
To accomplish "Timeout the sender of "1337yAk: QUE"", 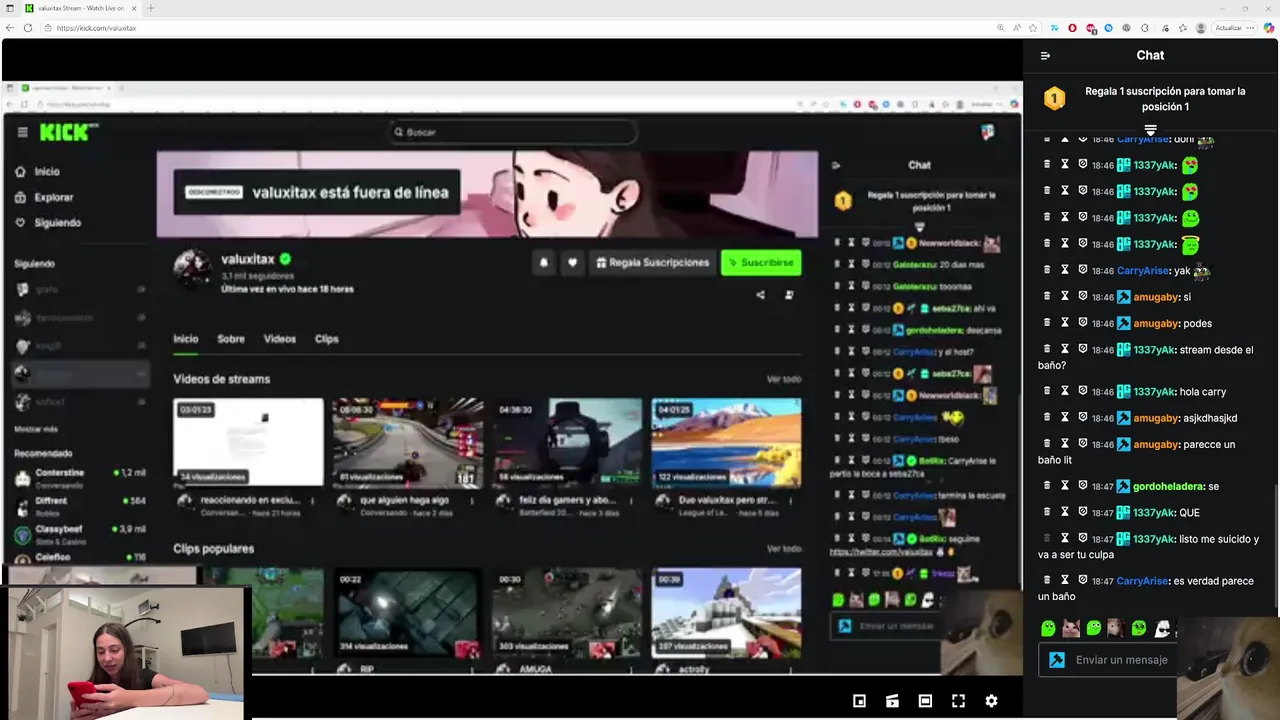I will pyautogui.click(x=1065, y=512).
